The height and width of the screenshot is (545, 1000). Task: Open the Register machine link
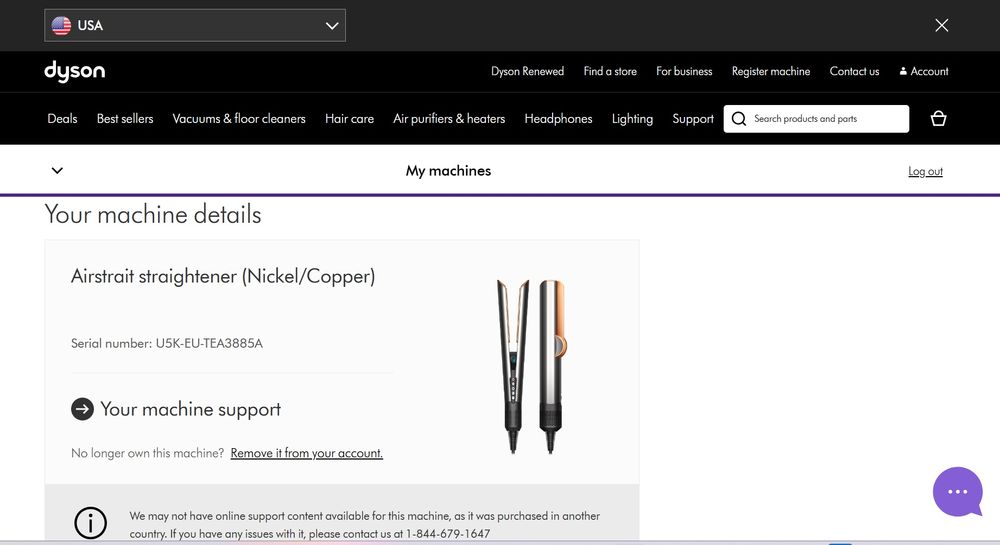[x=770, y=71]
